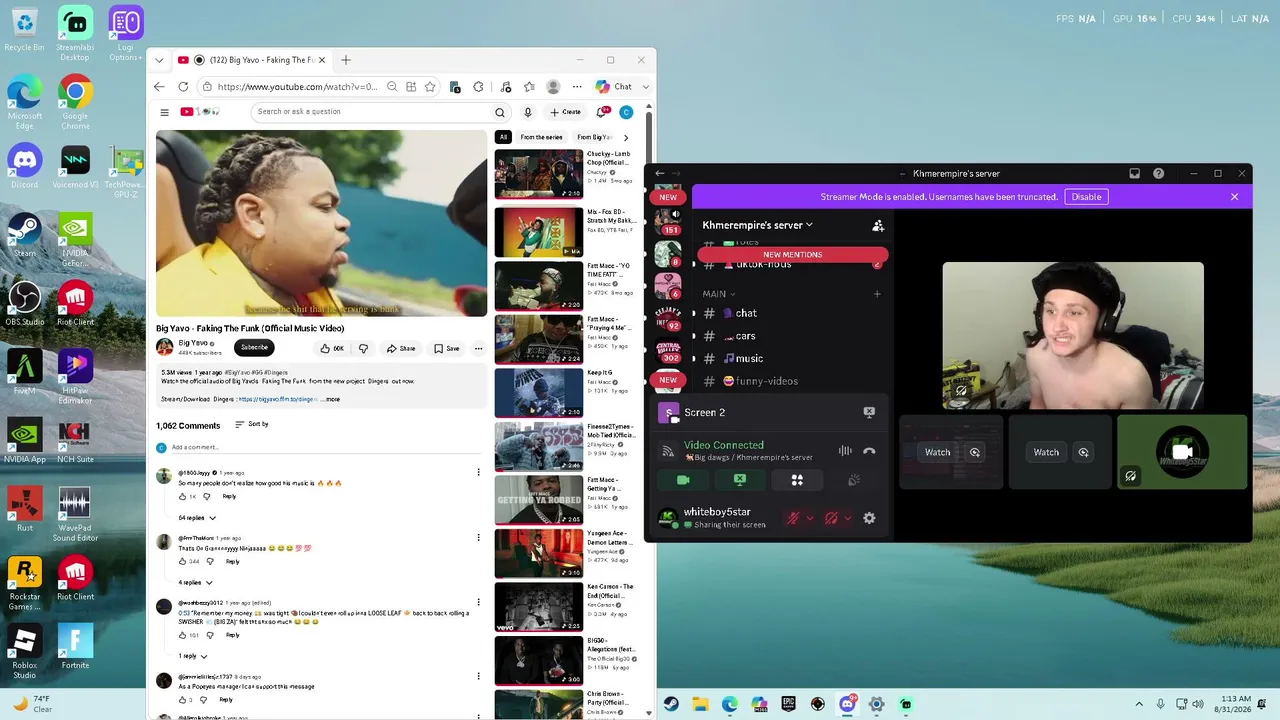Viewport: 1280px width, 720px height.
Task: Dismiss the Streamer Mode banner
Action: 1234,197
